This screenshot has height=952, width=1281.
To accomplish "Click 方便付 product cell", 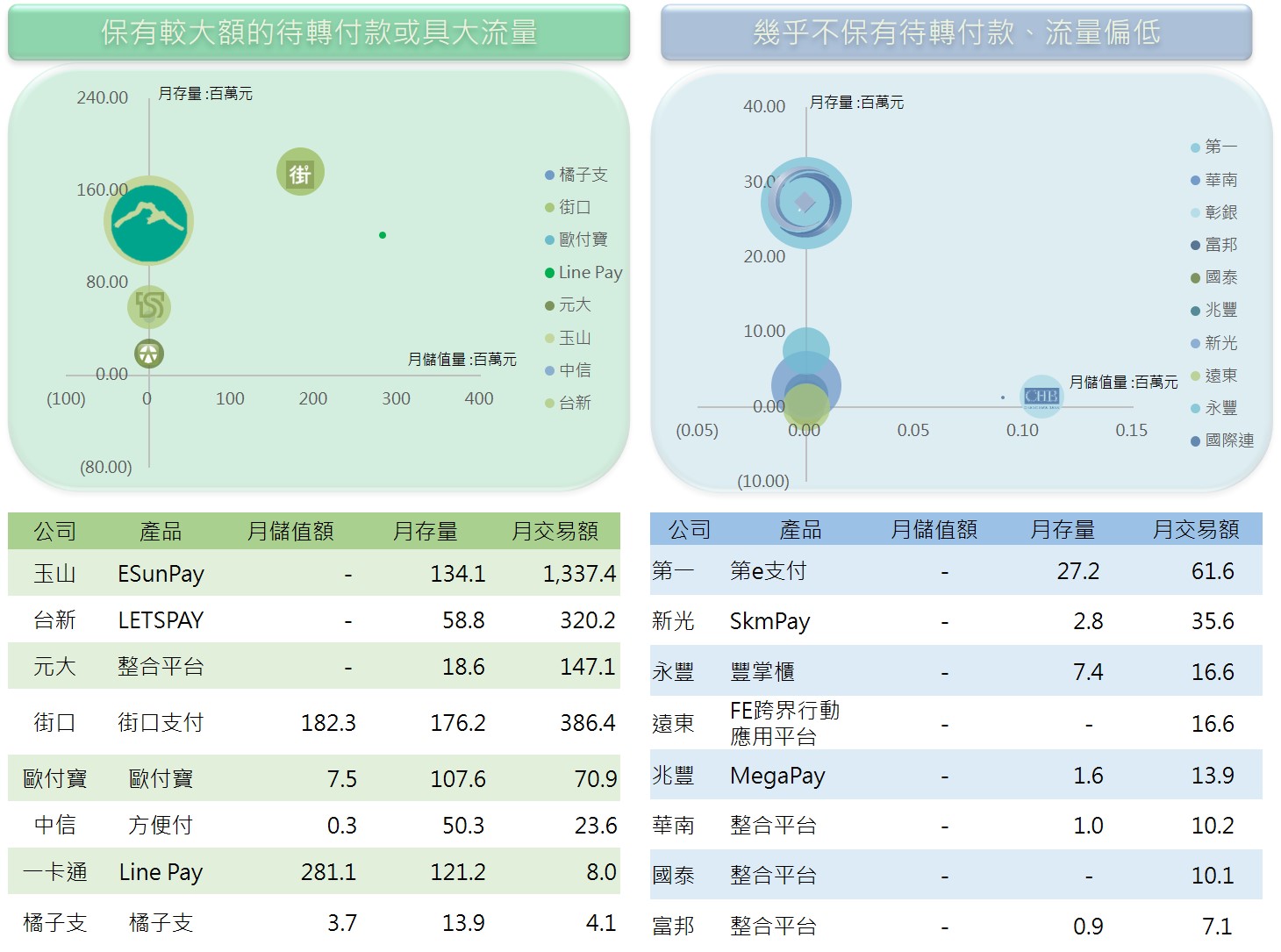I will pyautogui.click(x=161, y=826).
